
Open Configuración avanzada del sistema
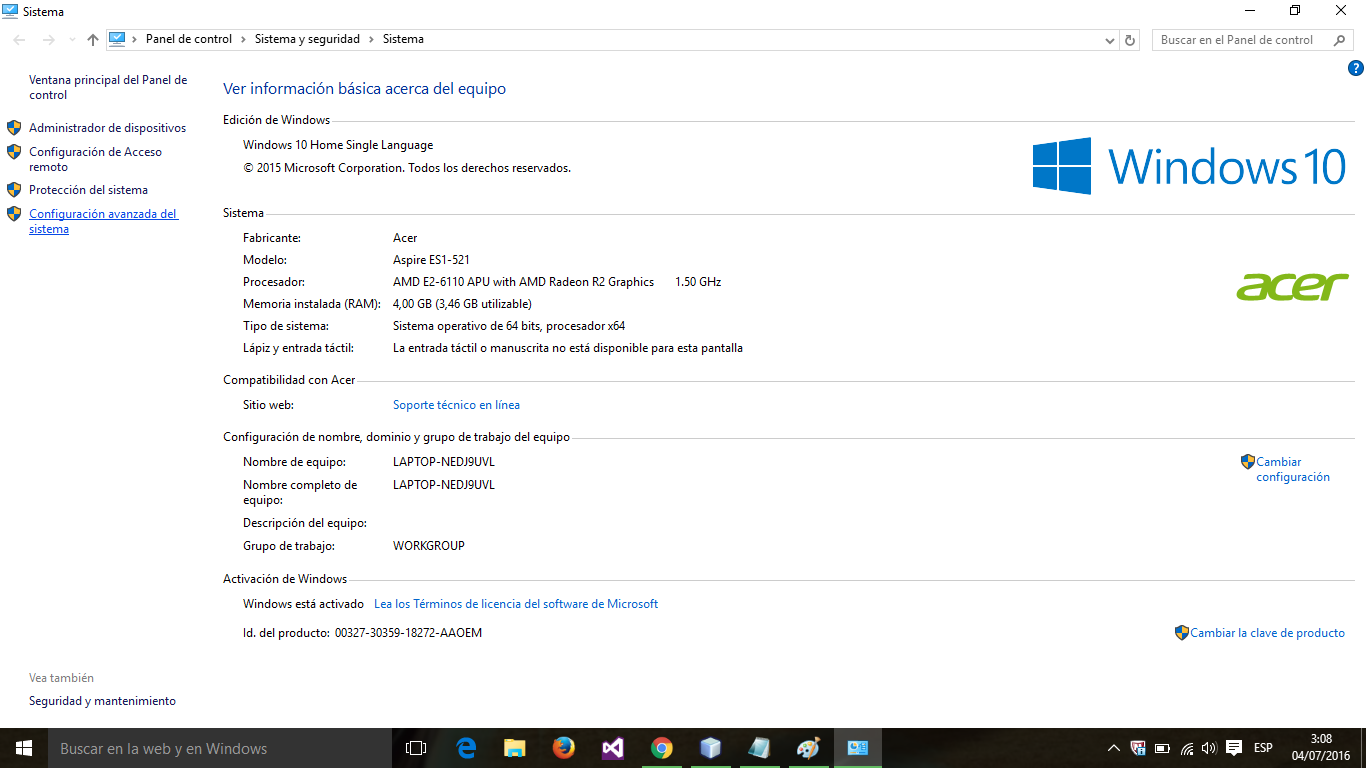point(103,222)
